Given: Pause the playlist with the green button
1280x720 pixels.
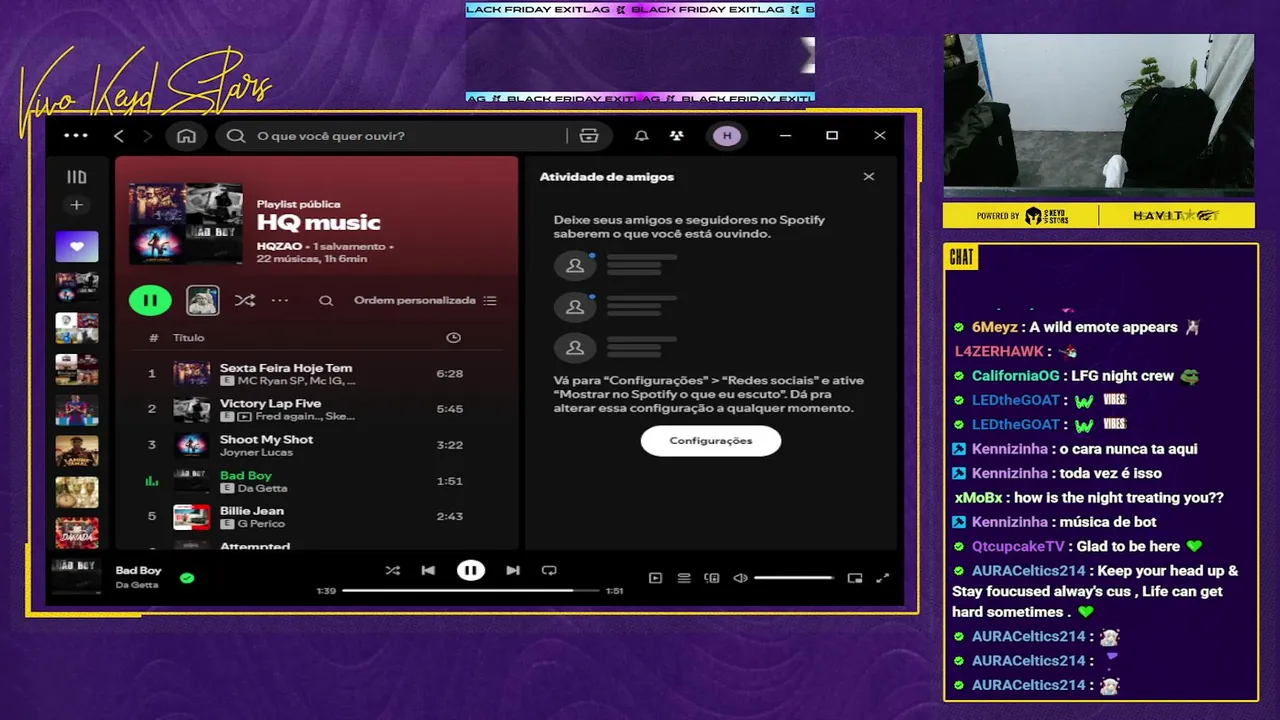Looking at the screenshot, I should [150, 300].
